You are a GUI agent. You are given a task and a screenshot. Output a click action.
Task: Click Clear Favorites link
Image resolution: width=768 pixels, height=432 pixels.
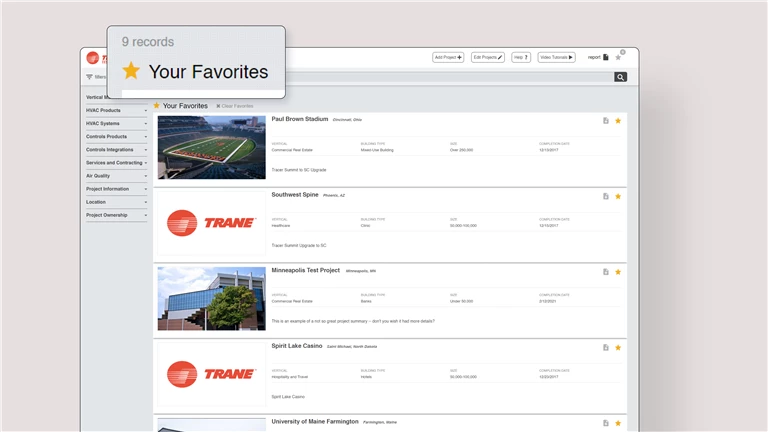(x=235, y=106)
